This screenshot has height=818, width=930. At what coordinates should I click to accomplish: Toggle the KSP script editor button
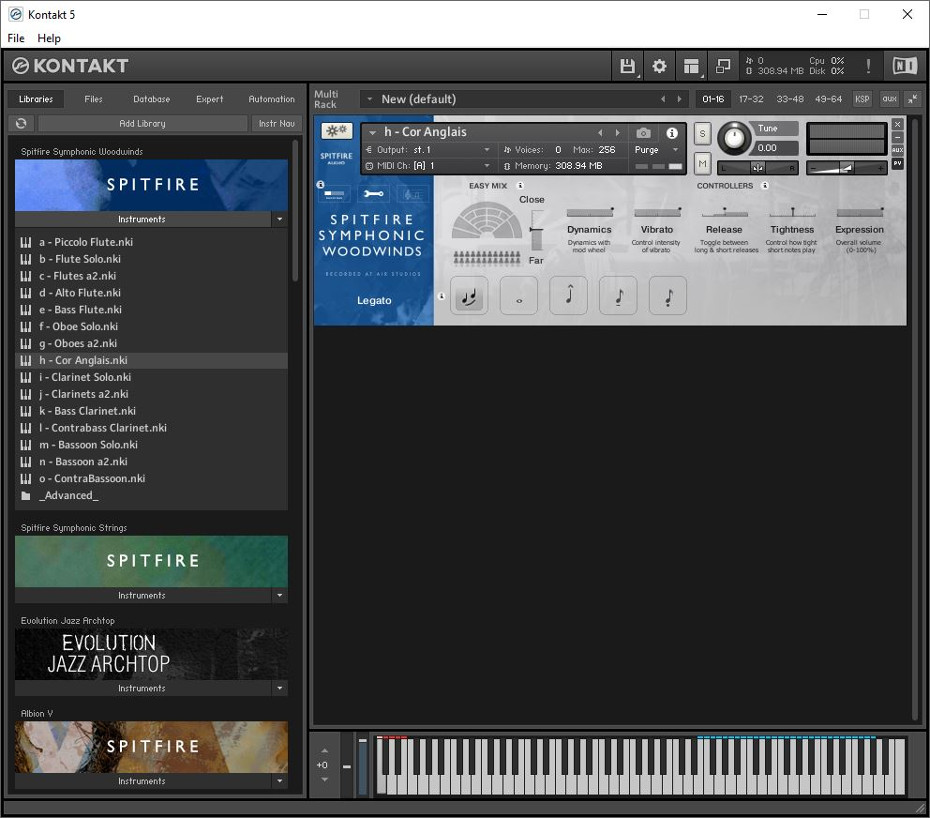pyautogui.click(x=862, y=99)
